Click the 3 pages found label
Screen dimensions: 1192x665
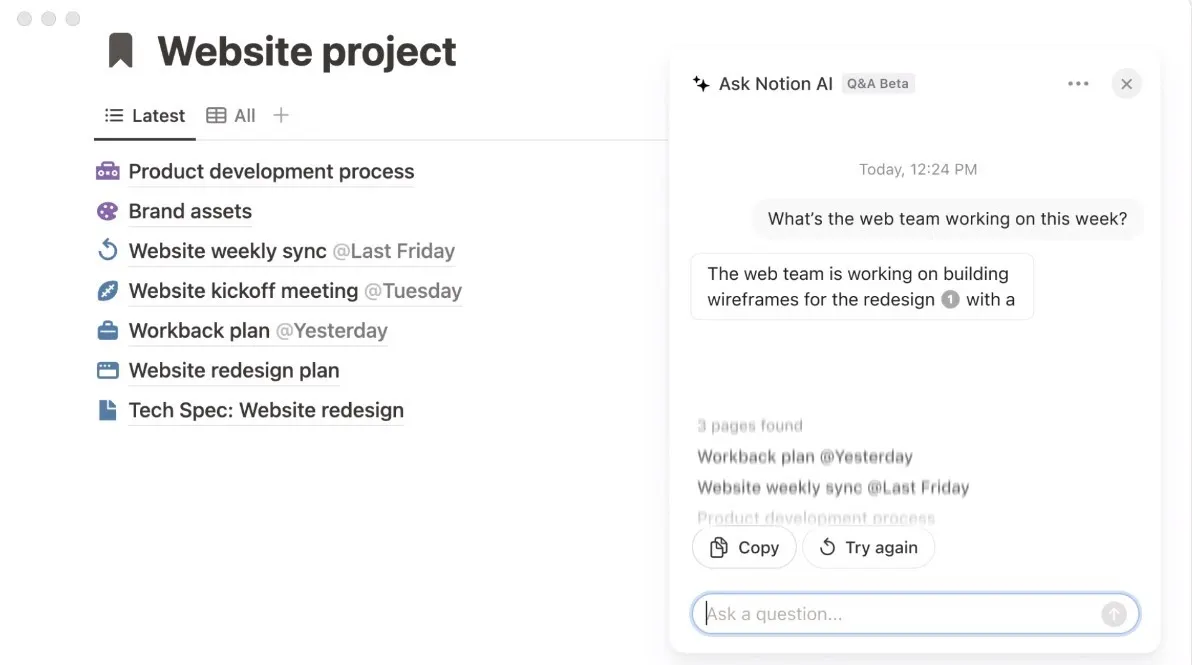point(750,426)
